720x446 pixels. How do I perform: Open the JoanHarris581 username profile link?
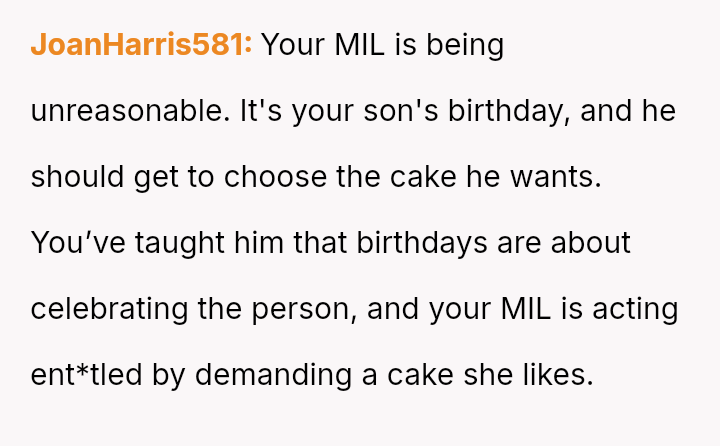point(141,45)
